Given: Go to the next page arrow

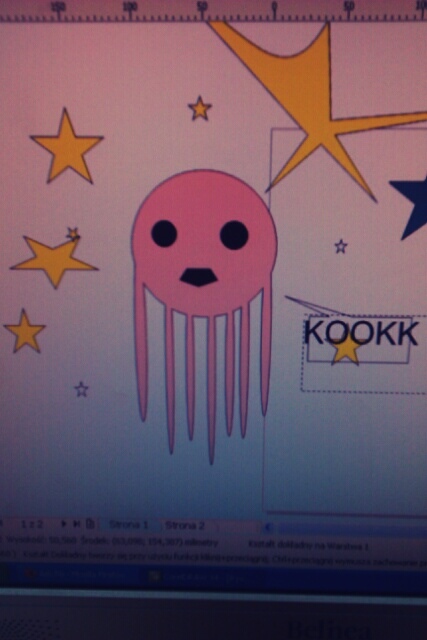Looking at the screenshot, I should (x=64, y=524).
